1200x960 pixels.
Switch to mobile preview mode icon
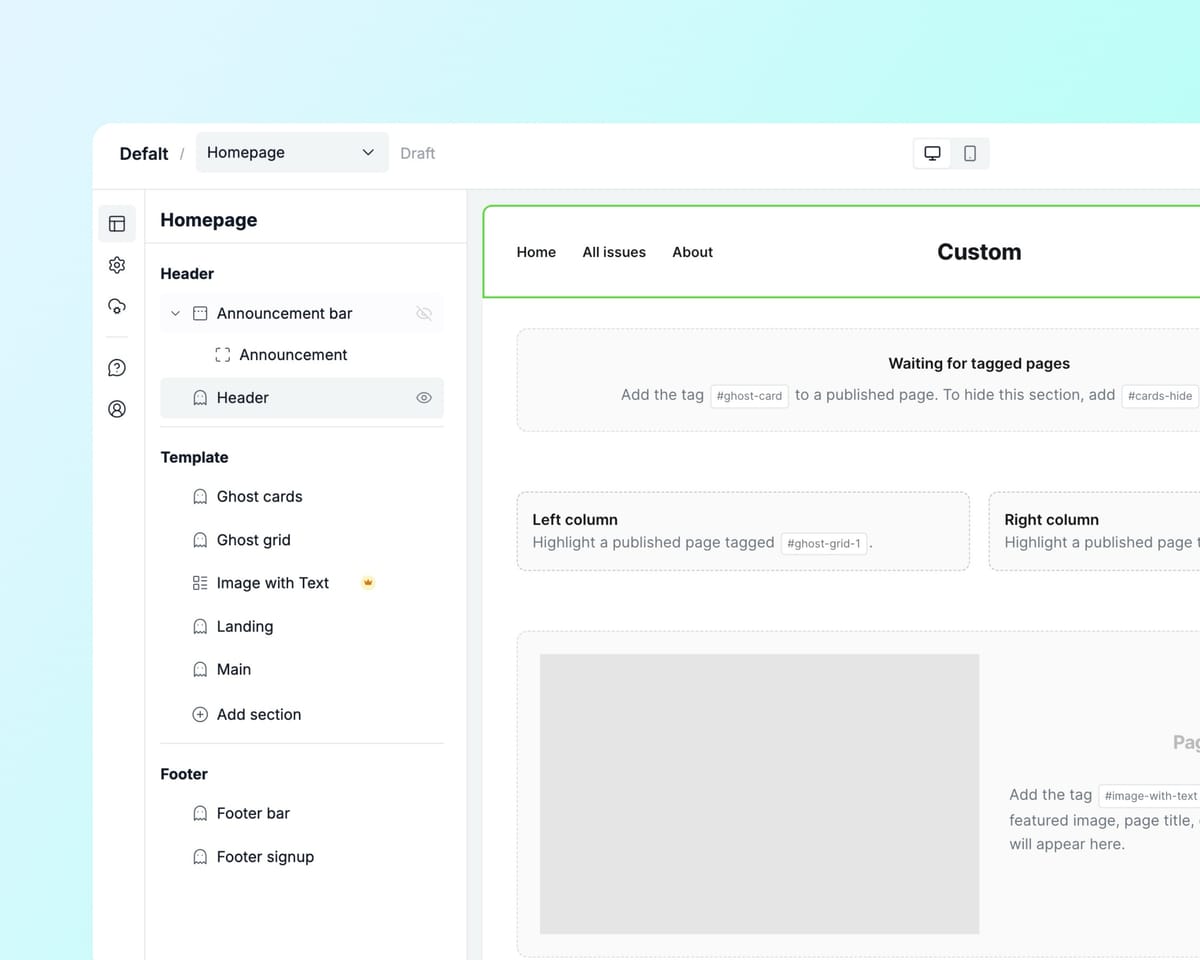point(967,152)
